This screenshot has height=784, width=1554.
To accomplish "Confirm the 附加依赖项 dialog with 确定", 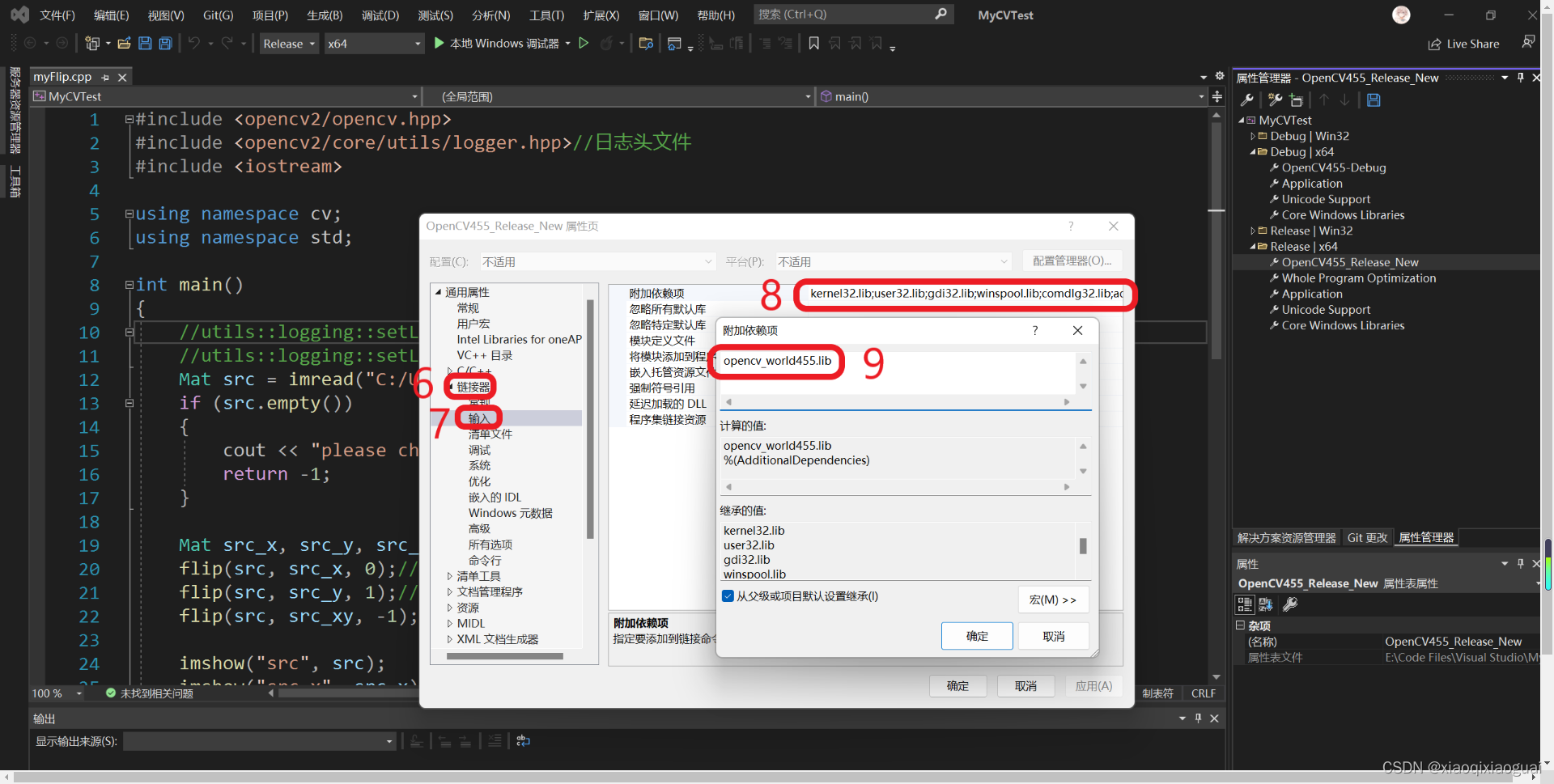I will tap(976, 636).
